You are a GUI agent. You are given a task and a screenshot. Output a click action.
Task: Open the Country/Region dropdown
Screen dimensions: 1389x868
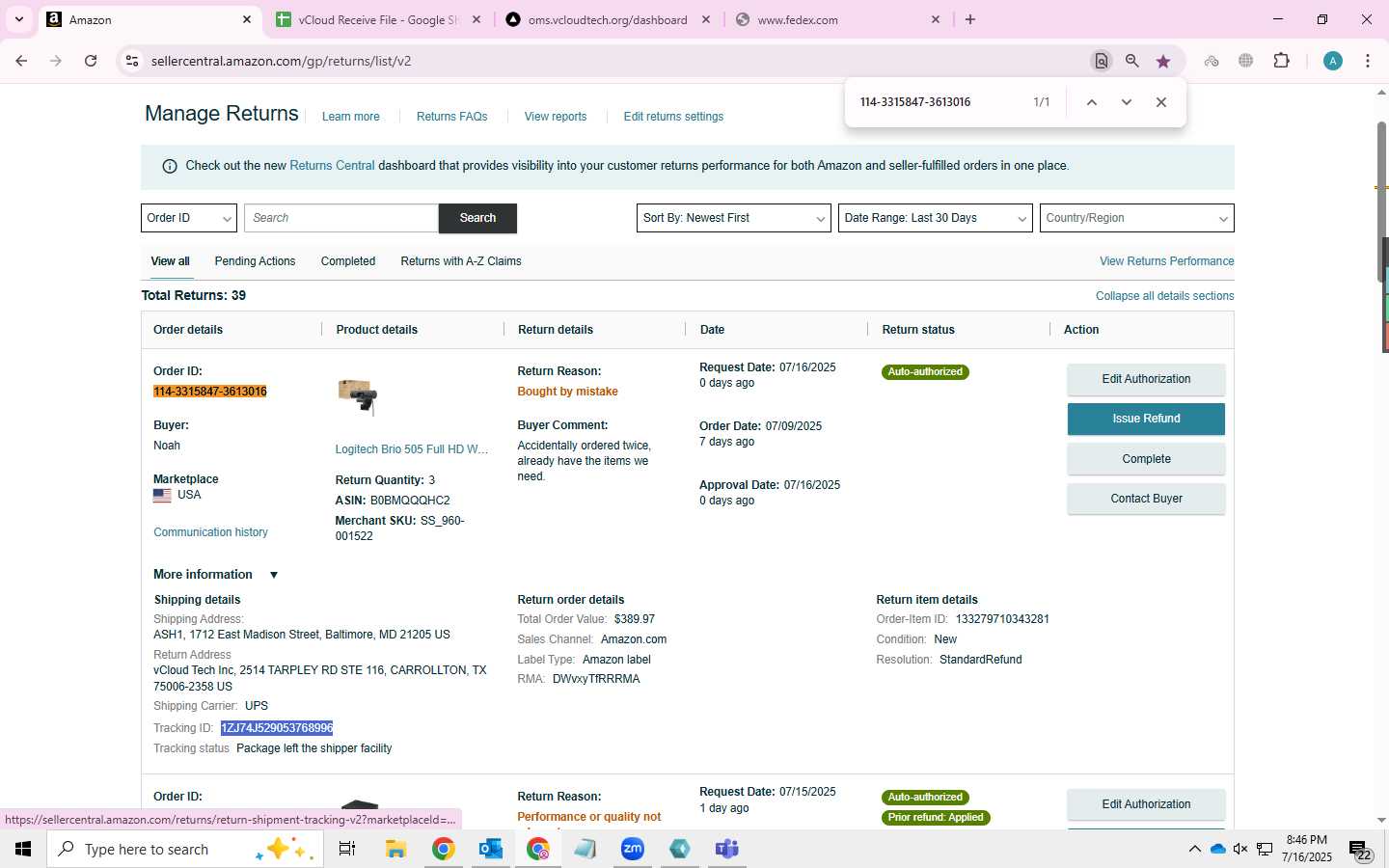point(1136,218)
